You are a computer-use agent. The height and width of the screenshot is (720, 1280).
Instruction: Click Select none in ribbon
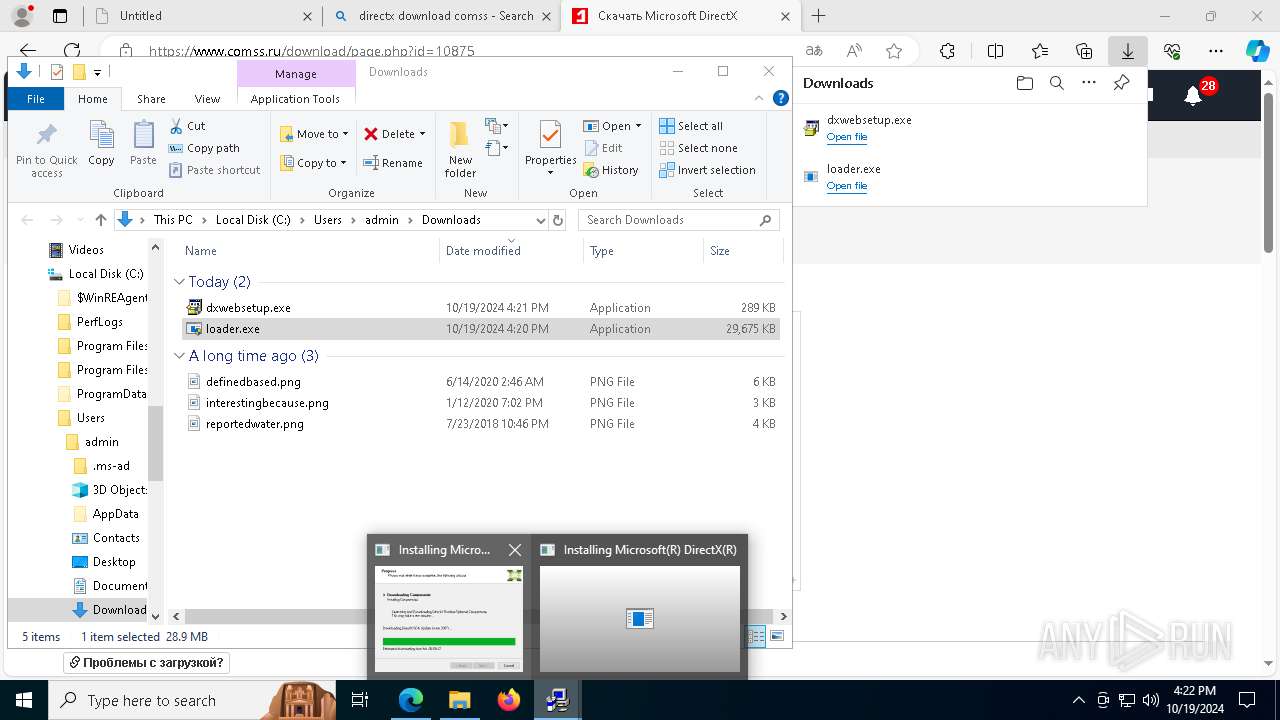coord(698,148)
